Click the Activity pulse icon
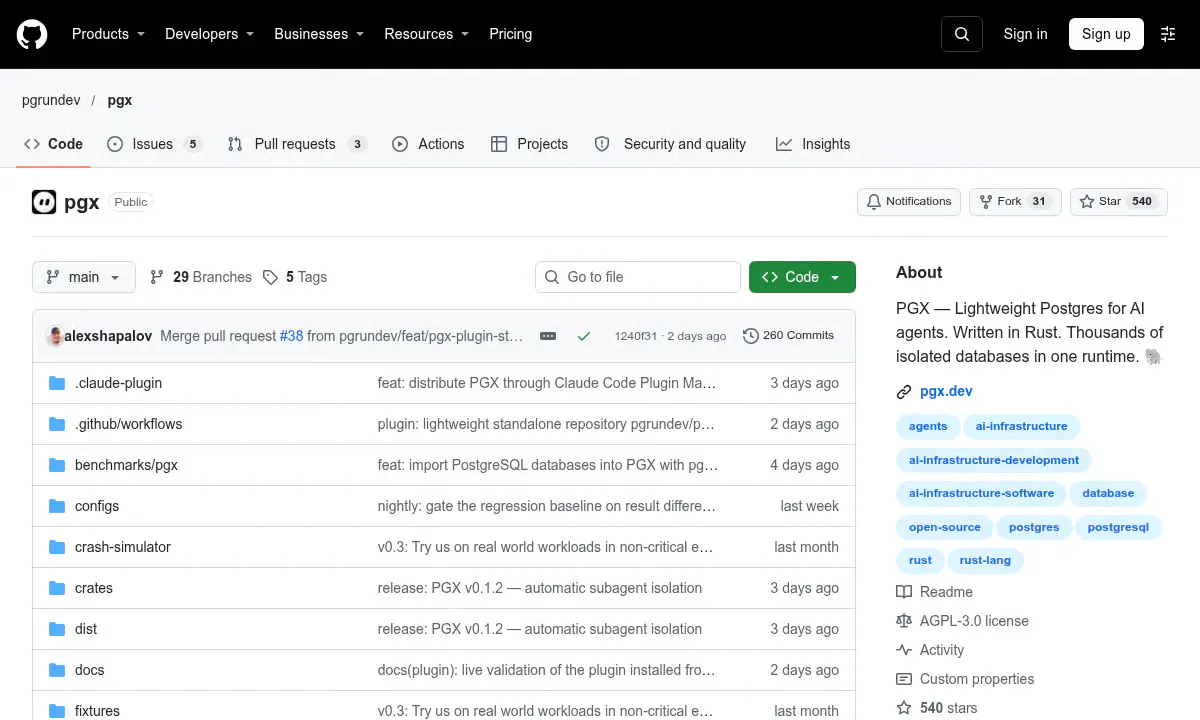 pos(904,650)
